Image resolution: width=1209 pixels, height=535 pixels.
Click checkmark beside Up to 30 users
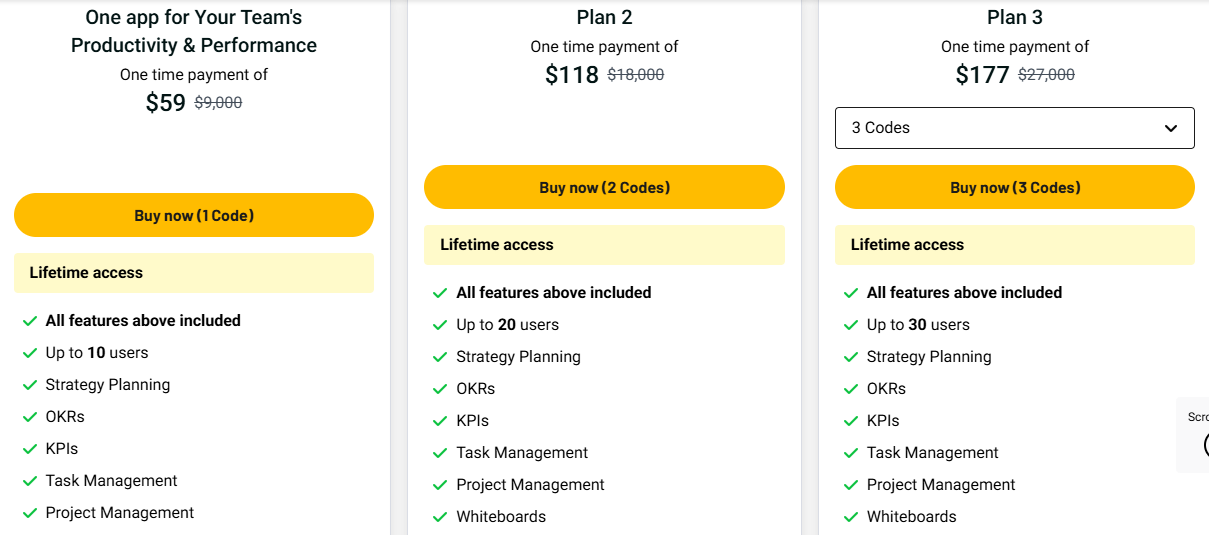coord(851,325)
